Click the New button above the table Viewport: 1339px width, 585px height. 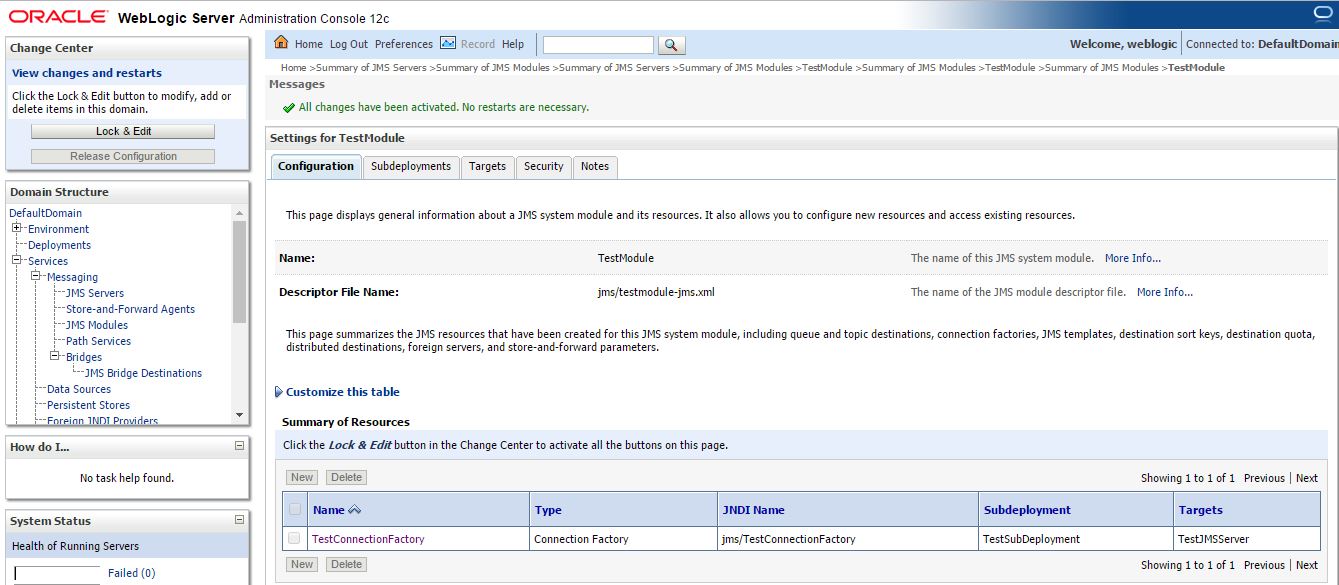click(x=302, y=478)
